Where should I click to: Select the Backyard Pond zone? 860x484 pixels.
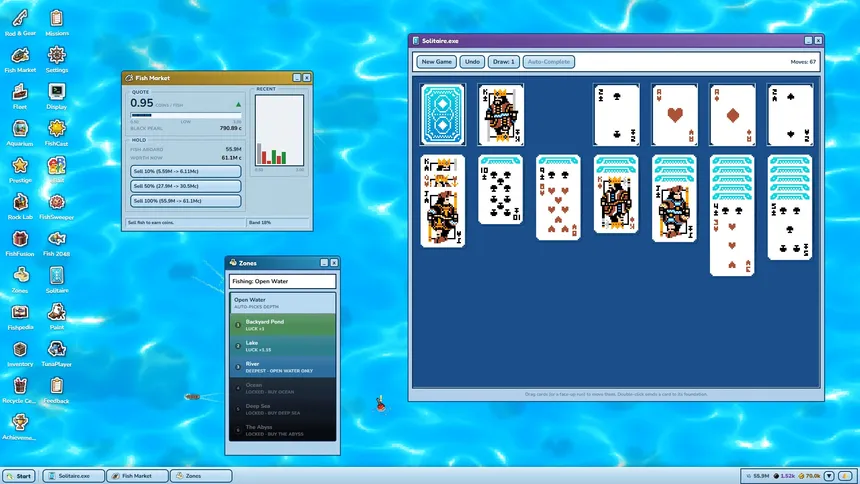[x=282, y=324]
